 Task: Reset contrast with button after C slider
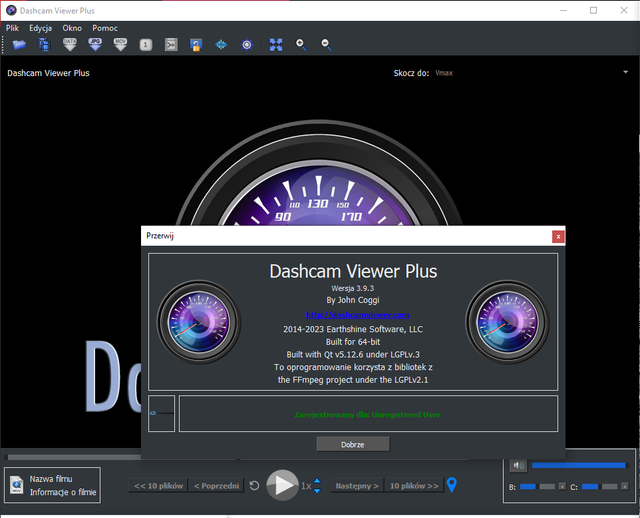click(x=624, y=487)
